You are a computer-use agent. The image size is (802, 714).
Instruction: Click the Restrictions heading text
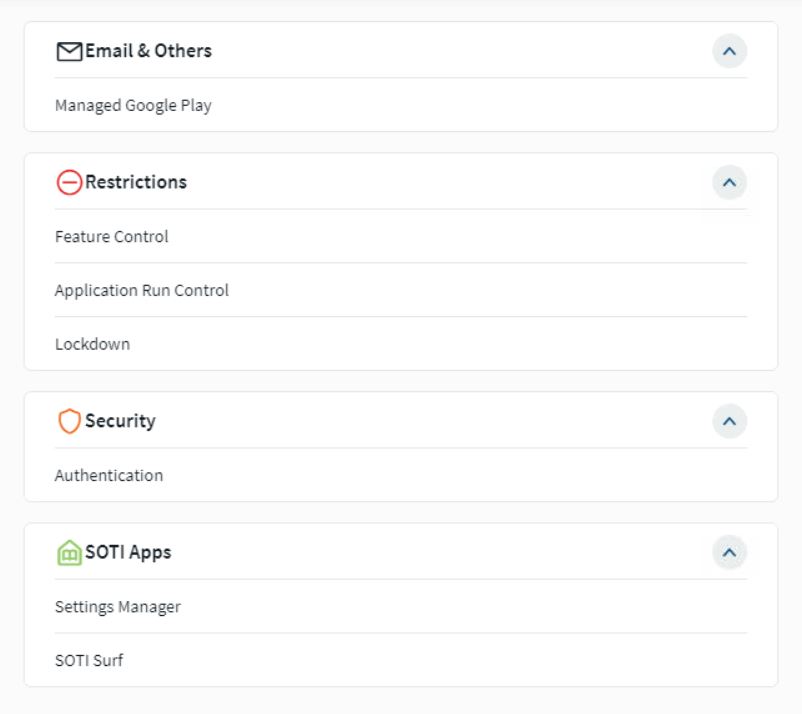tap(136, 183)
